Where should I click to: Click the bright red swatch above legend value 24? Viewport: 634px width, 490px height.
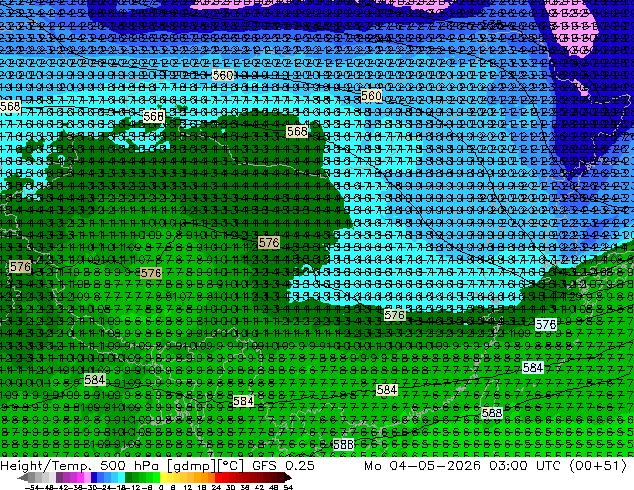218,477
